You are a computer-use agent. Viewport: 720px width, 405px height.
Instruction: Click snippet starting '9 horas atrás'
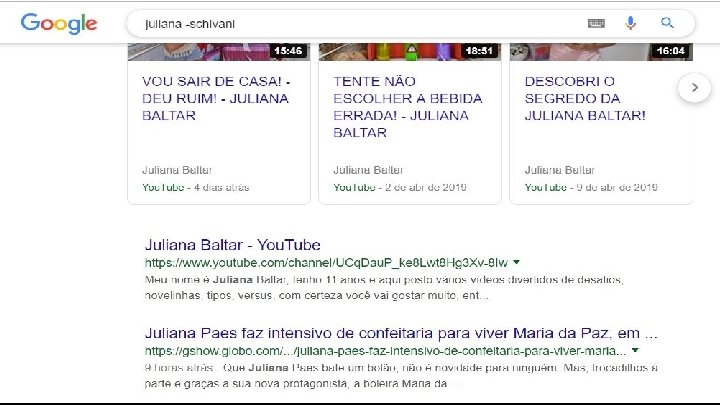pos(401,376)
